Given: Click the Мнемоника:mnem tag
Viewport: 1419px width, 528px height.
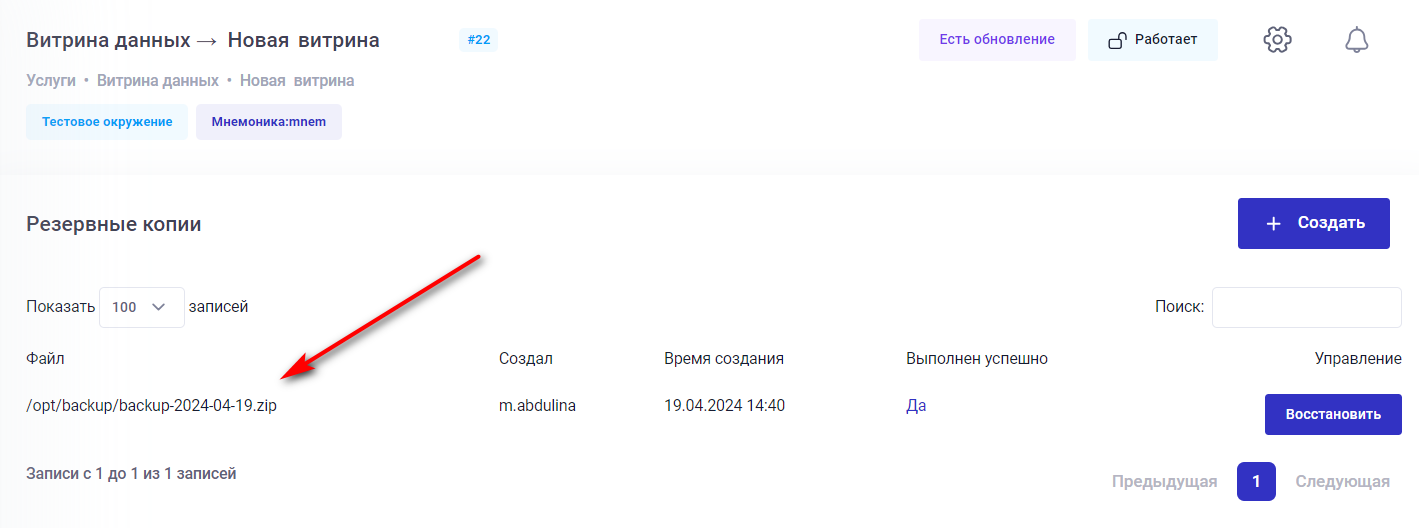Looking at the screenshot, I should [x=268, y=122].
